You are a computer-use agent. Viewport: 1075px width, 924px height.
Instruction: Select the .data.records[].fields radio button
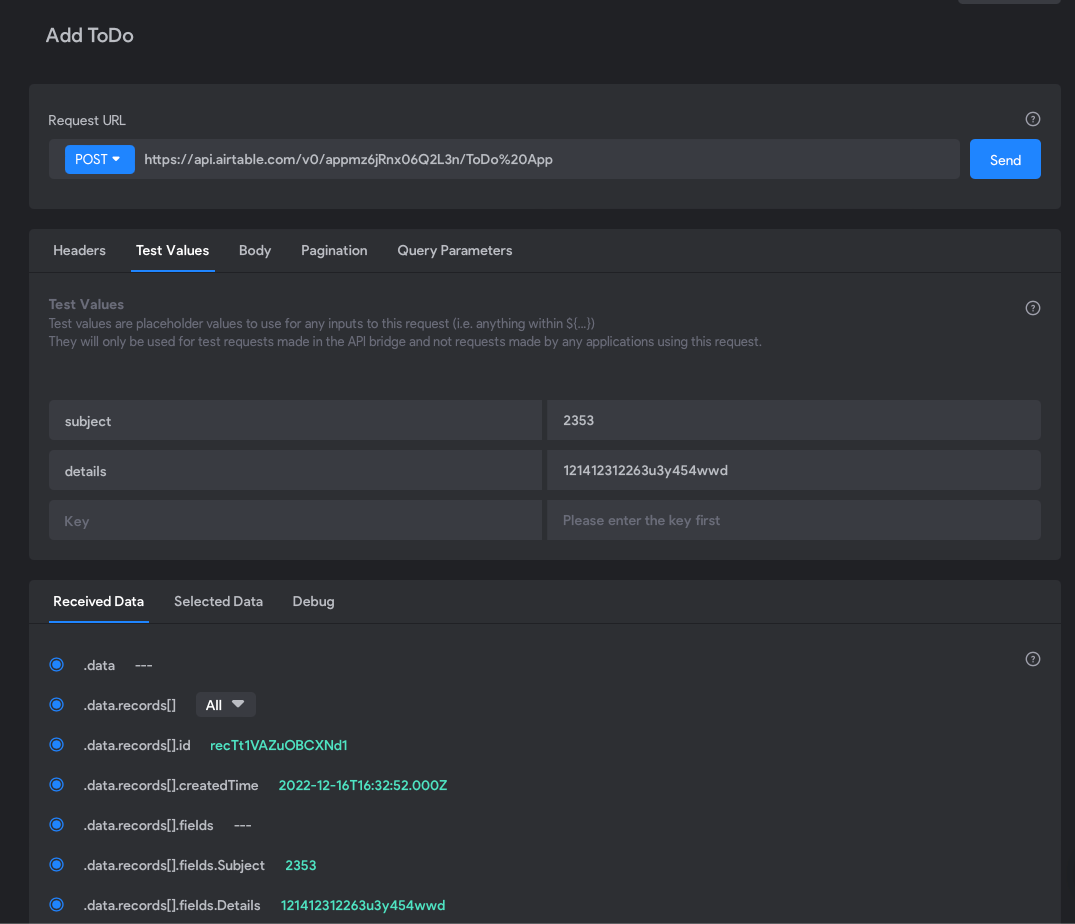[x=57, y=825]
